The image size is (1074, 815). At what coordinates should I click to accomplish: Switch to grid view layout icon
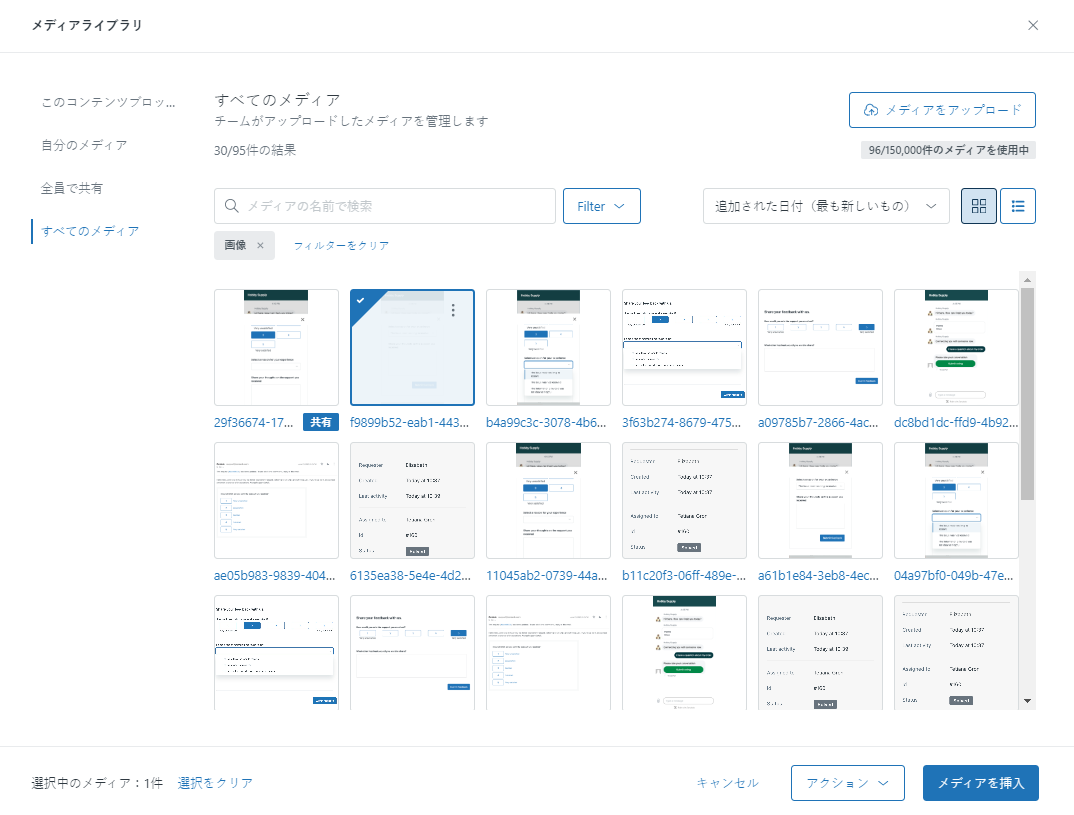(978, 206)
